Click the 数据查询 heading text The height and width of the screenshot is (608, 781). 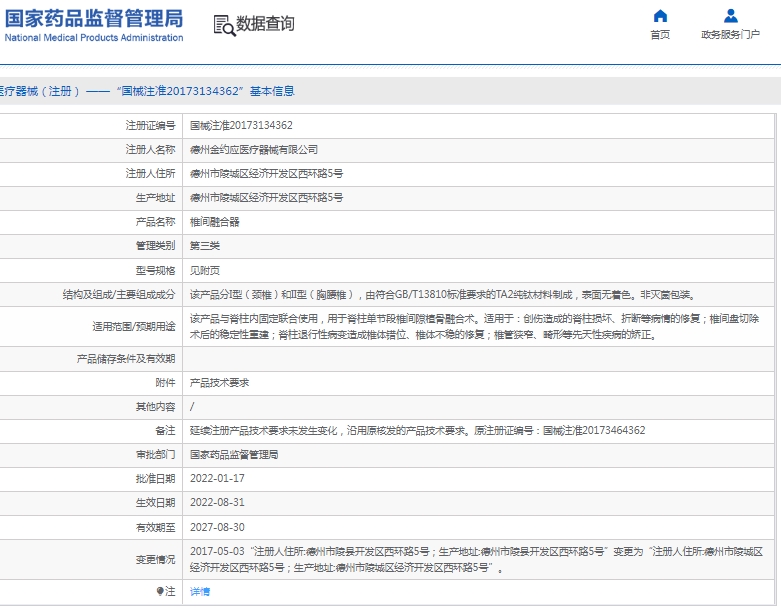[x=265, y=23]
